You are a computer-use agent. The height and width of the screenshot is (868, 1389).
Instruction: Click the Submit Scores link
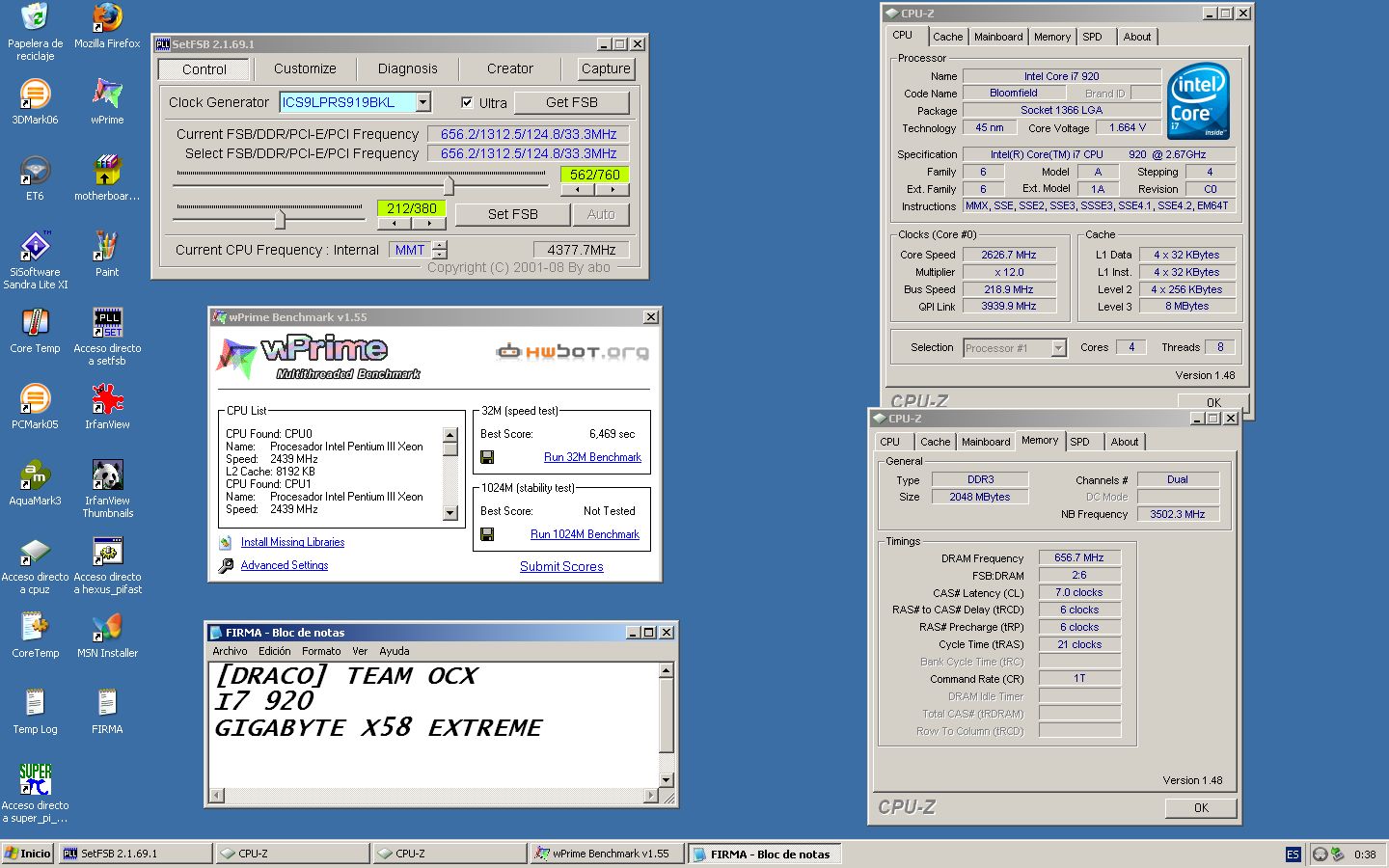click(x=561, y=566)
